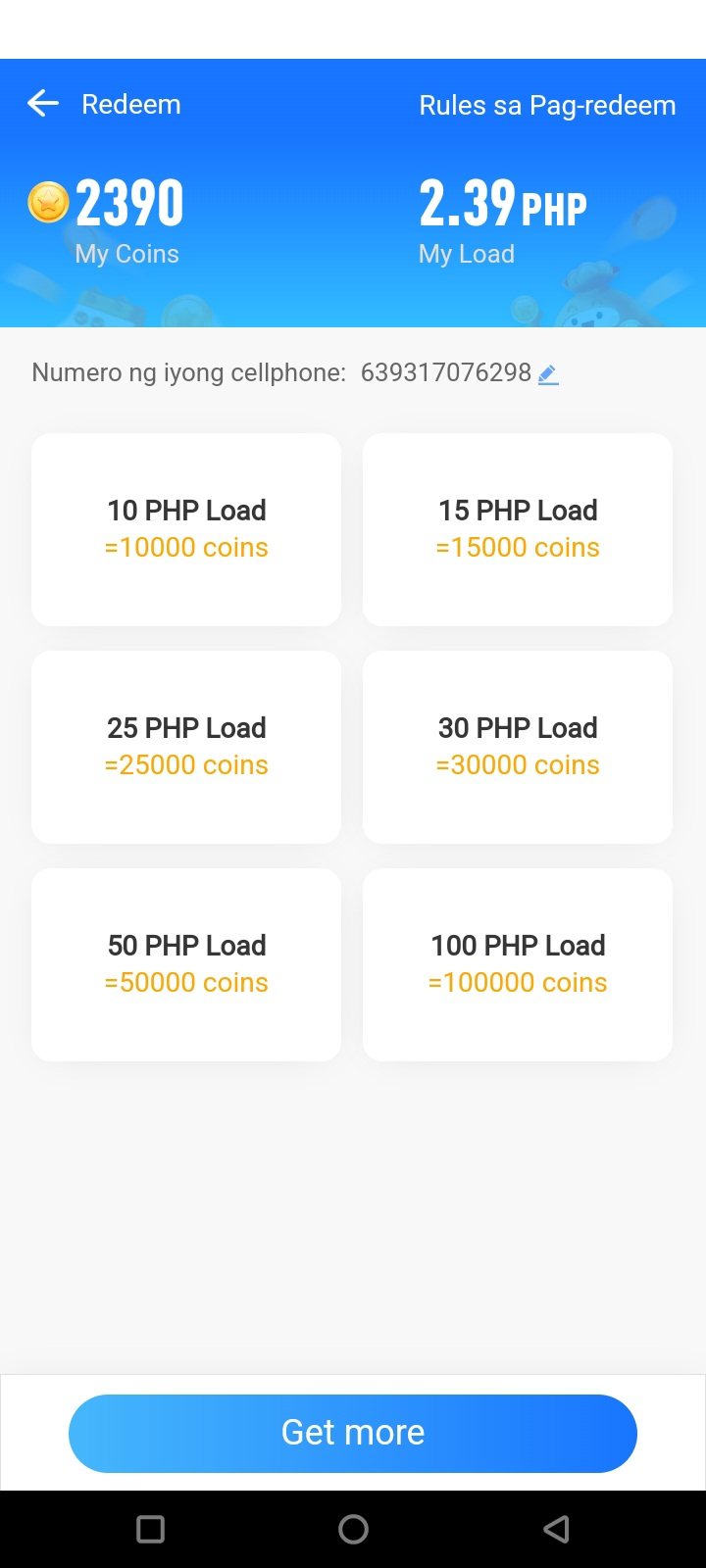Tap the back arrow icon
Image resolution: width=706 pixels, height=1568 pixels.
coord(43,104)
